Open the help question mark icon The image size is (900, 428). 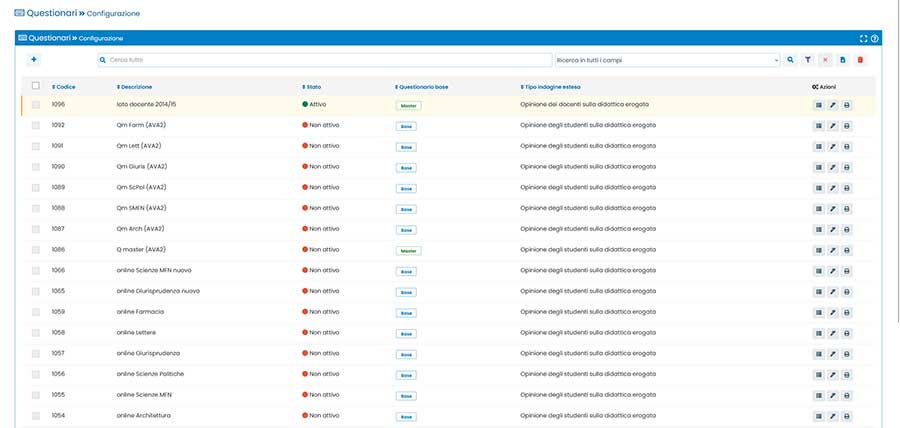[x=875, y=38]
